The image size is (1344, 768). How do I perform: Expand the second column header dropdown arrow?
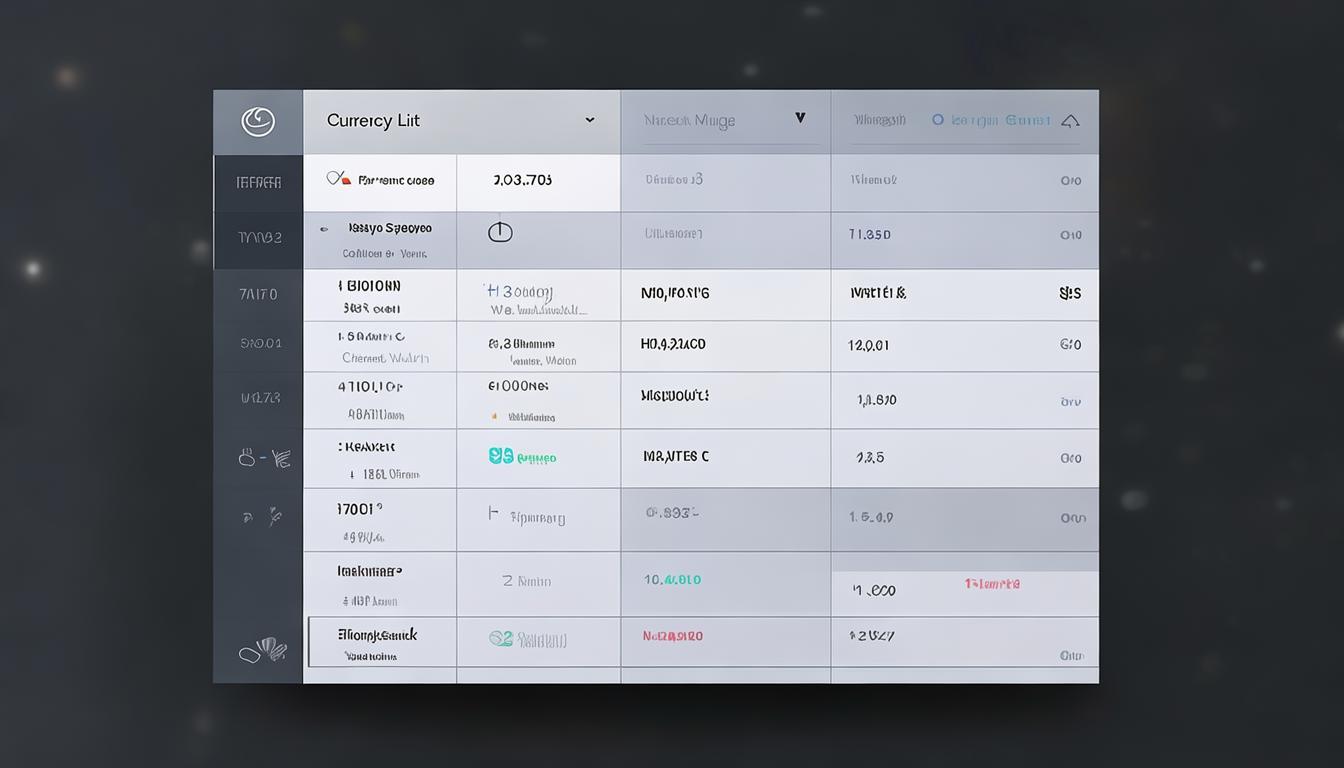(800, 118)
